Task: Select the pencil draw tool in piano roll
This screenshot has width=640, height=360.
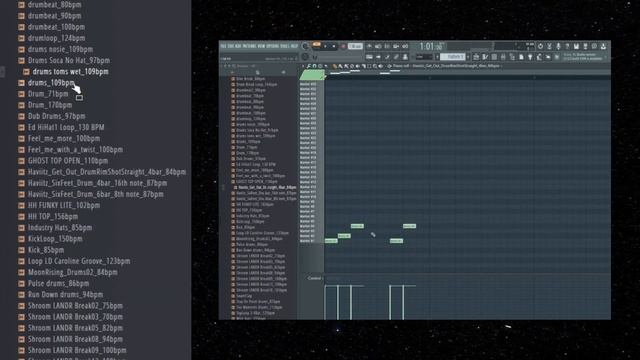Action: coord(334,66)
